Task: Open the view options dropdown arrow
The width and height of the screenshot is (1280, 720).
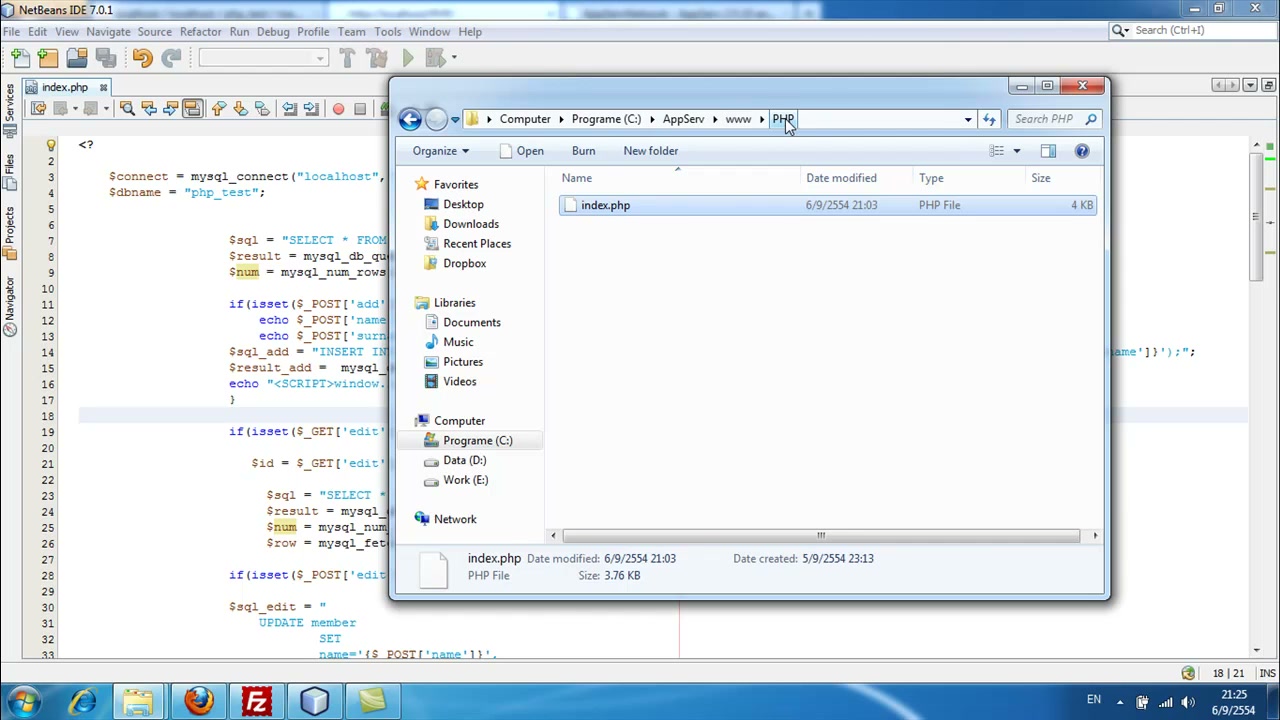Action: [x=1016, y=151]
